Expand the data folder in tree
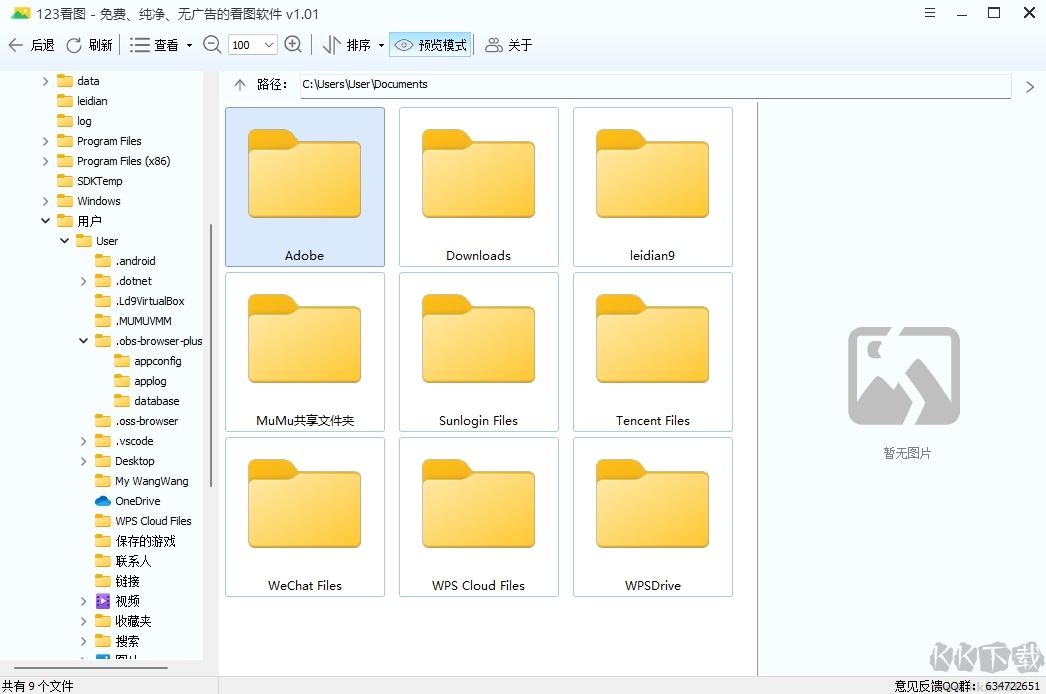Screen dimensions: 1046x694 [x=45, y=81]
